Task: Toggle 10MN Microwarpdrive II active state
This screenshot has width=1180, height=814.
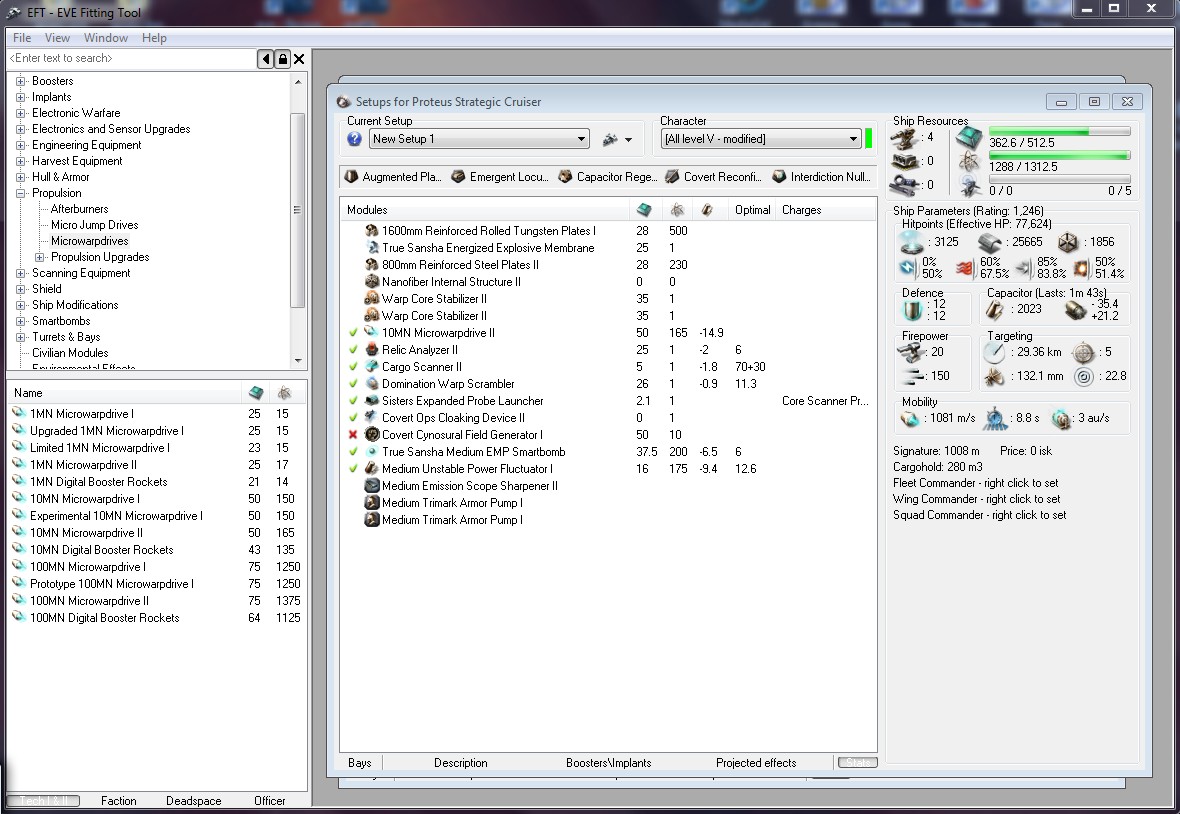Action: (x=353, y=333)
